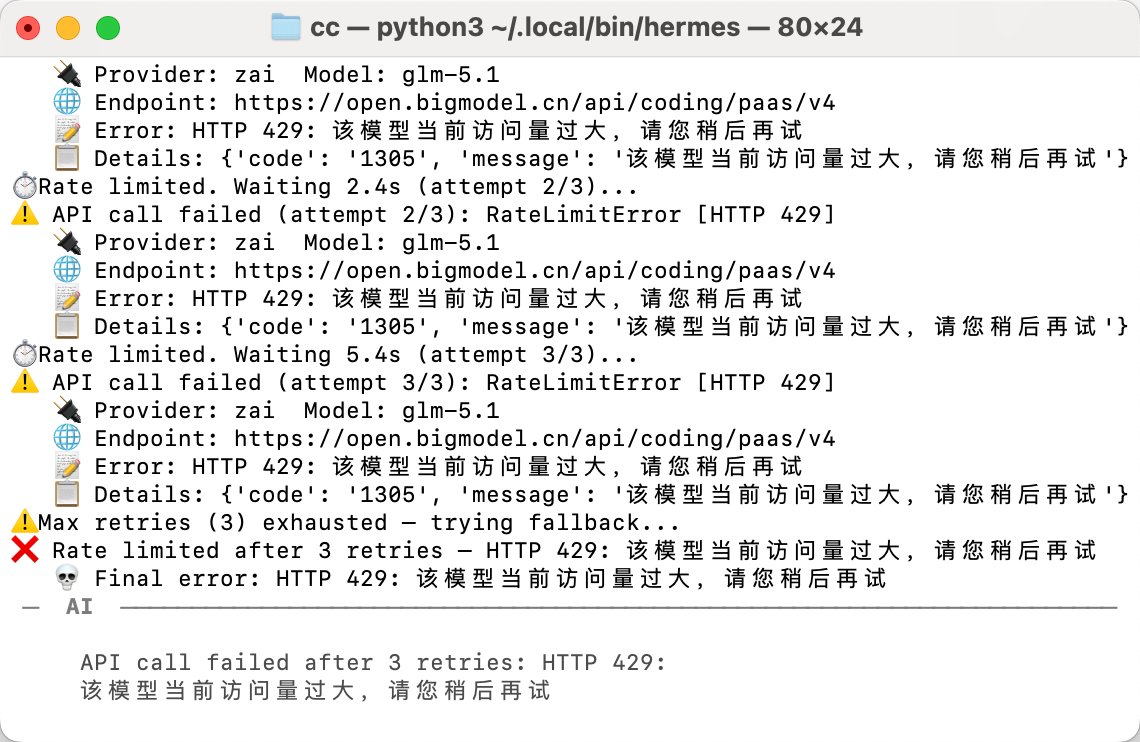Click the window title text cc — python3
This screenshot has height=742, width=1140.
click(x=396, y=28)
